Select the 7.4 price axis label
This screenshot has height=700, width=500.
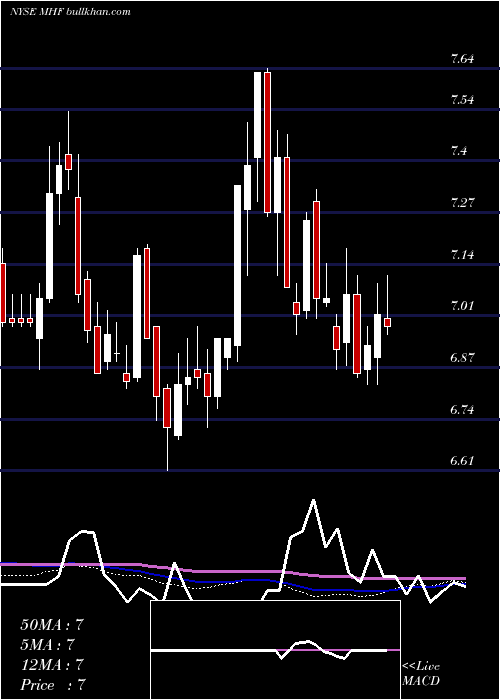pyautogui.click(x=459, y=151)
